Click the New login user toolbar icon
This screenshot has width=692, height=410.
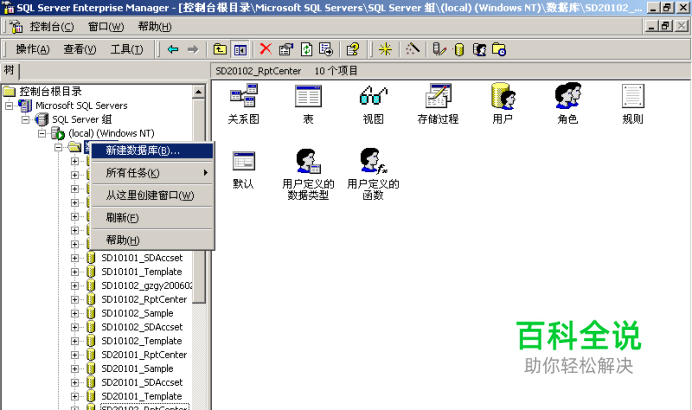point(479,49)
